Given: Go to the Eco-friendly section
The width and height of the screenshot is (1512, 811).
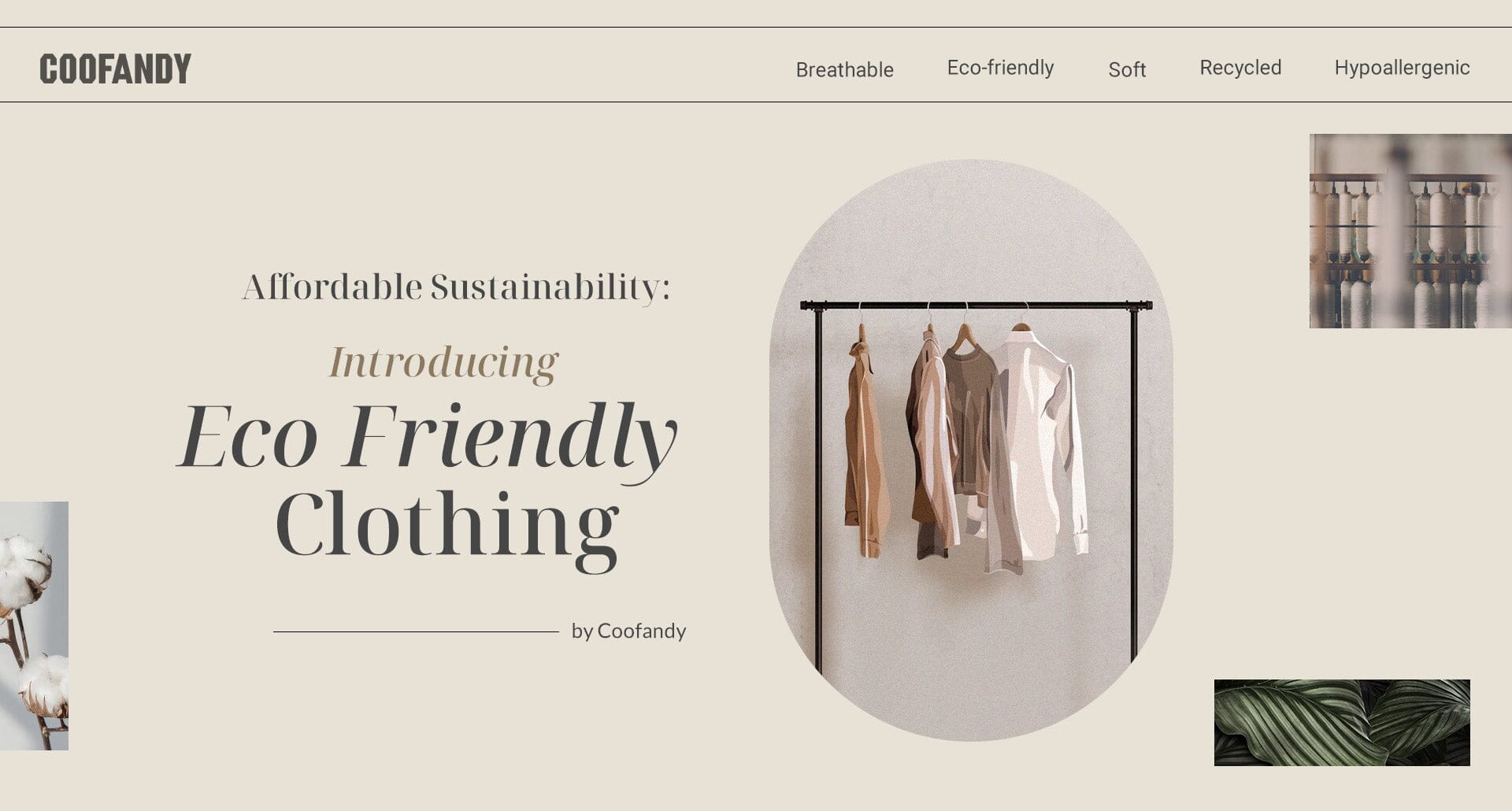Looking at the screenshot, I should (1000, 68).
